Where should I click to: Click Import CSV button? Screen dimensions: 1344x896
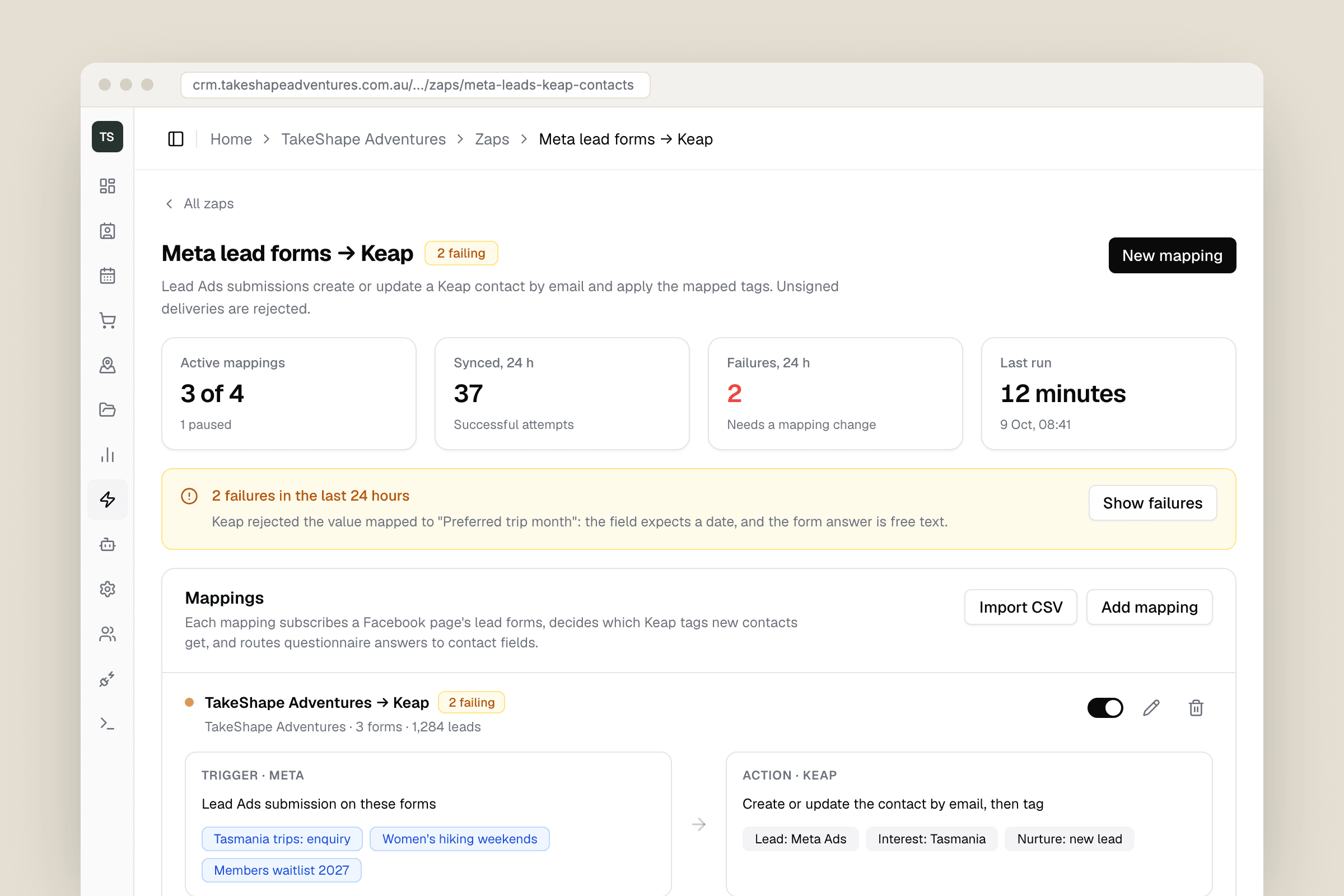[x=1020, y=607]
